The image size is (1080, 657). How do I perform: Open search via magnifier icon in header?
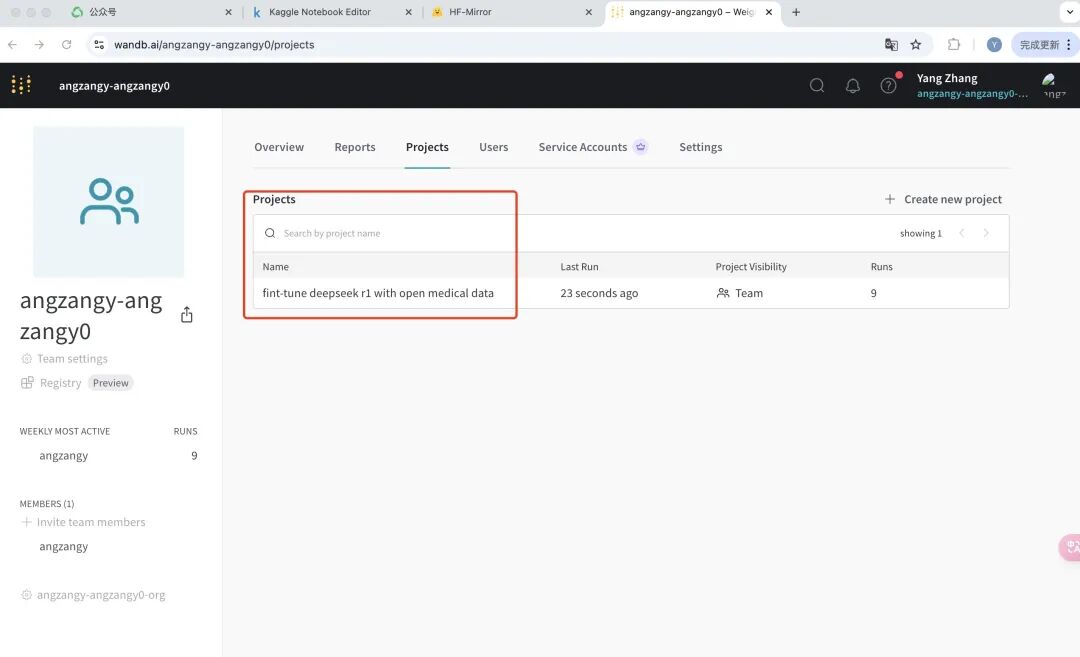tap(817, 85)
